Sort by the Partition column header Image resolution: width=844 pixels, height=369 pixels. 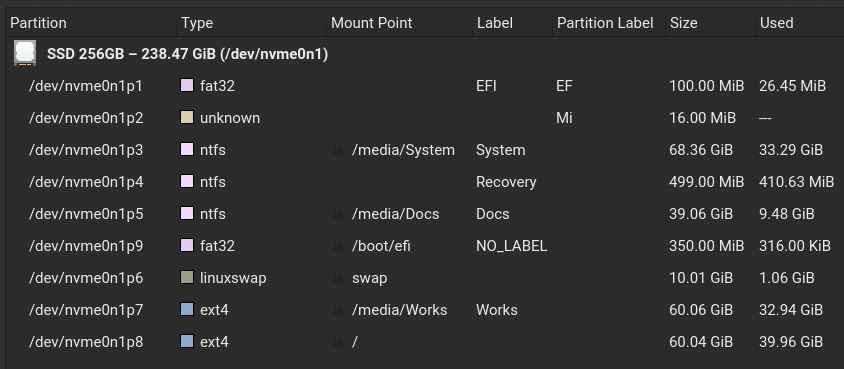coord(92,23)
